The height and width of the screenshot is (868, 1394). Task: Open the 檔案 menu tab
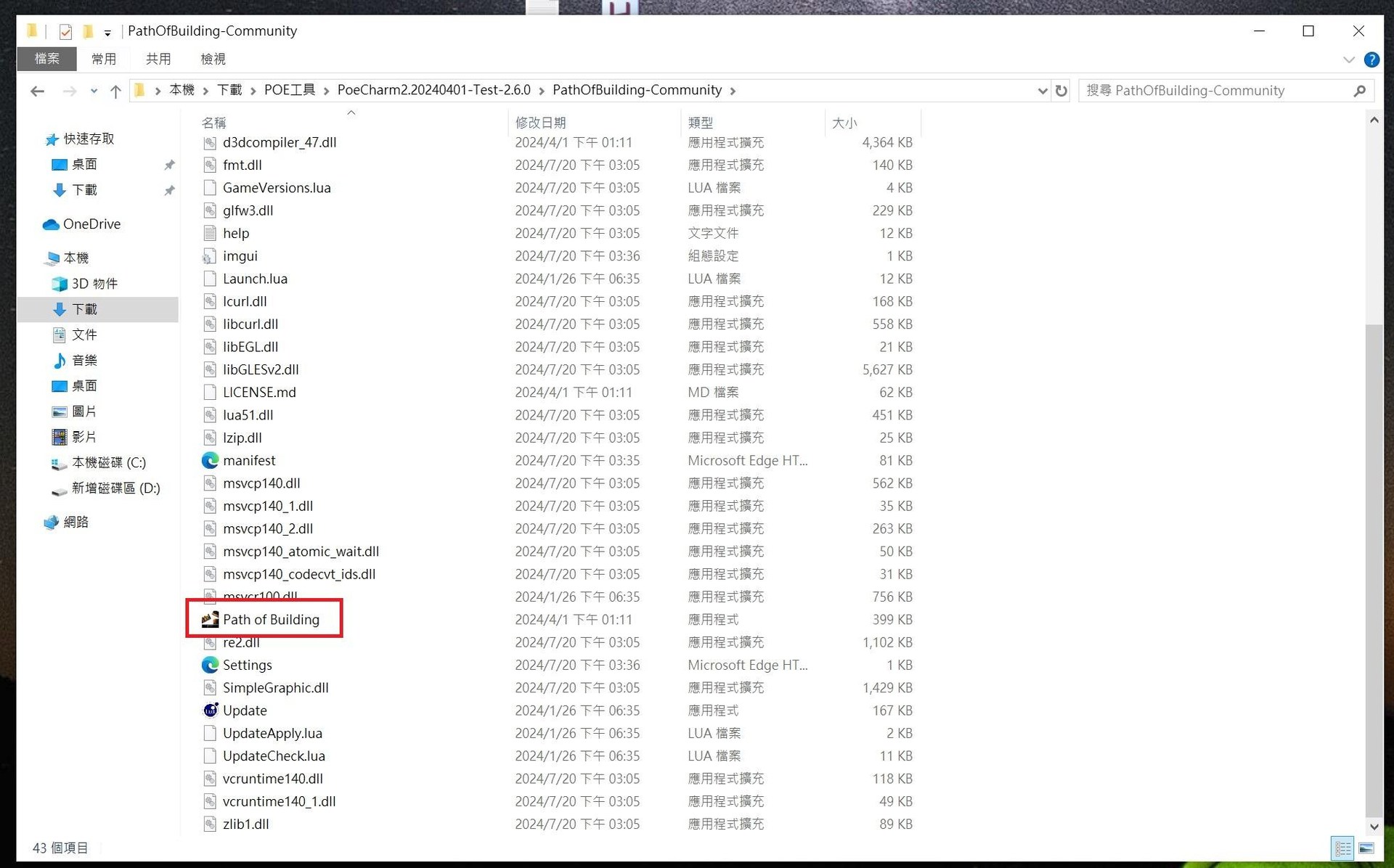47,59
